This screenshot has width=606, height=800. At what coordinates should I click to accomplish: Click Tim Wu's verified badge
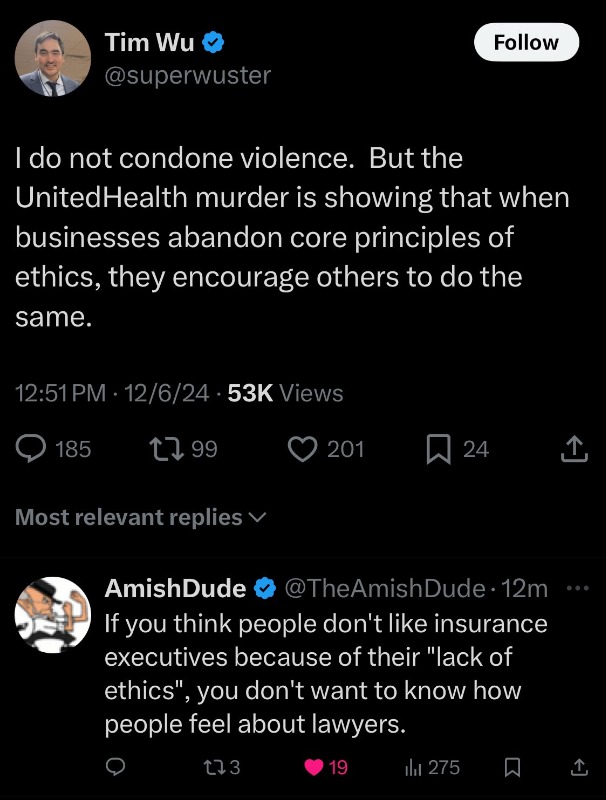click(214, 42)
